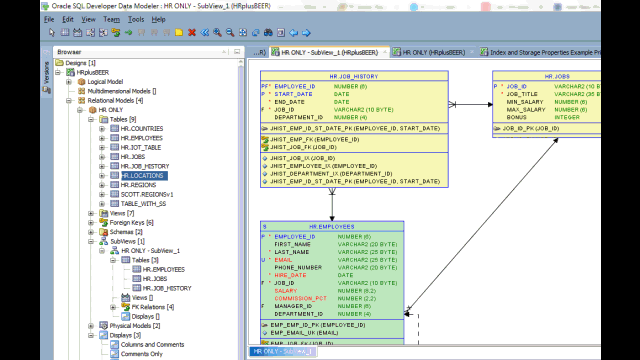640x360 pixels.
Task: Select the bottom HR ONLY - SubView_1 tab
Action: [x=282, y=351]
